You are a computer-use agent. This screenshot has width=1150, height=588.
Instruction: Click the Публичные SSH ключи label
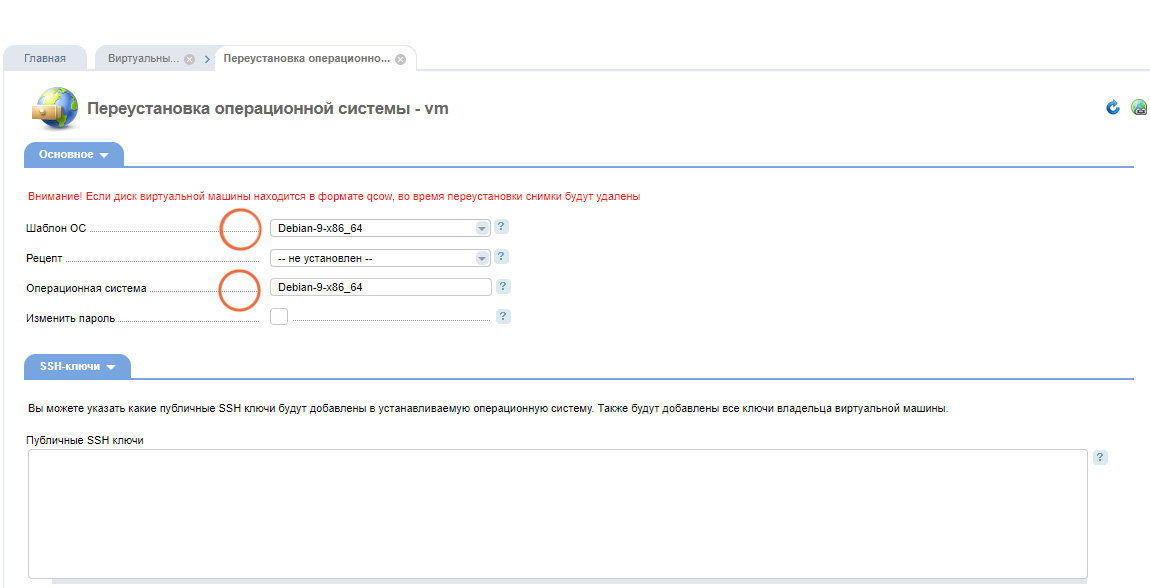[x=84, y=440]
